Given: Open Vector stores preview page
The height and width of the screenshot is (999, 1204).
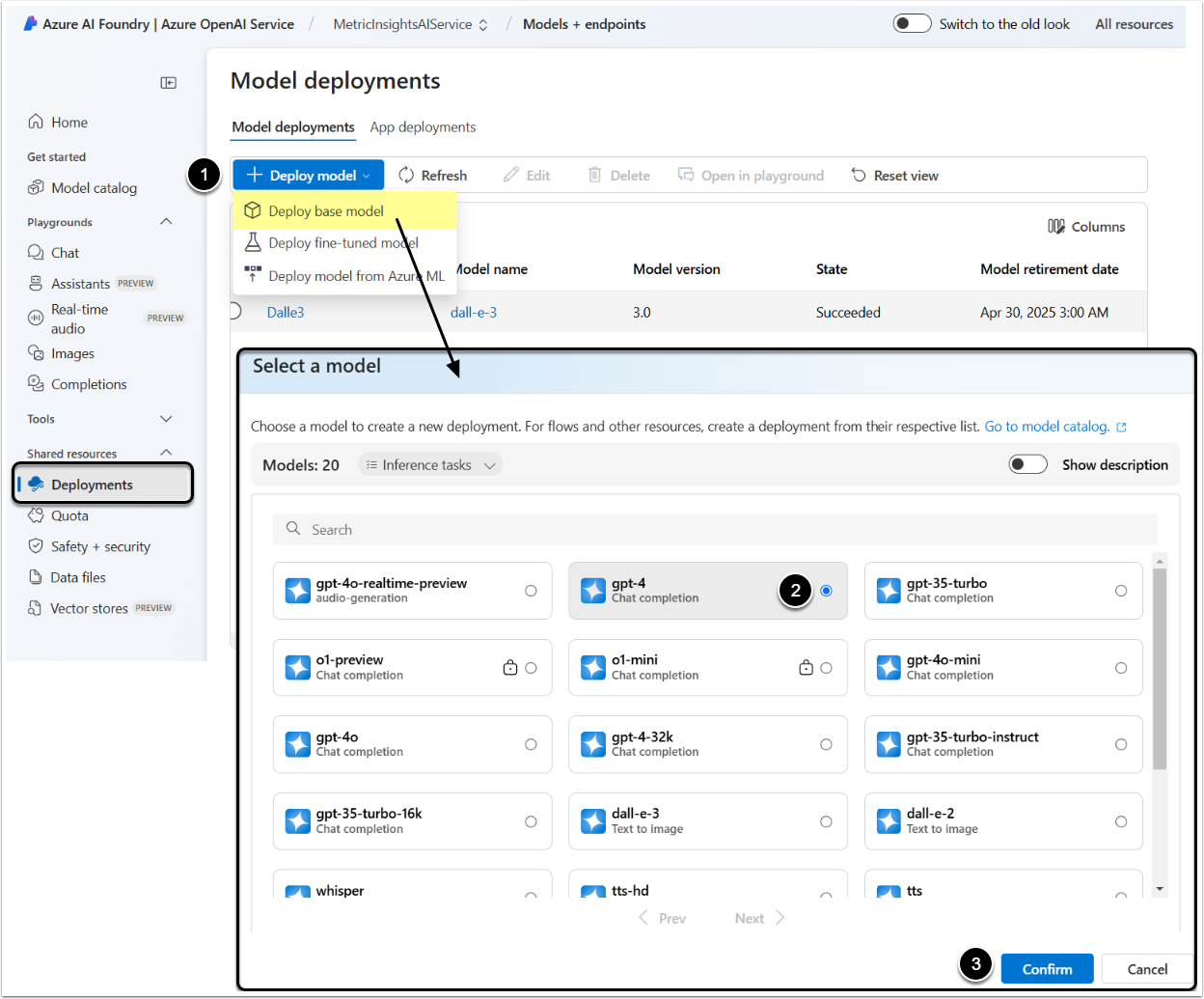Looking at the screenshot, I should [89, 608].
